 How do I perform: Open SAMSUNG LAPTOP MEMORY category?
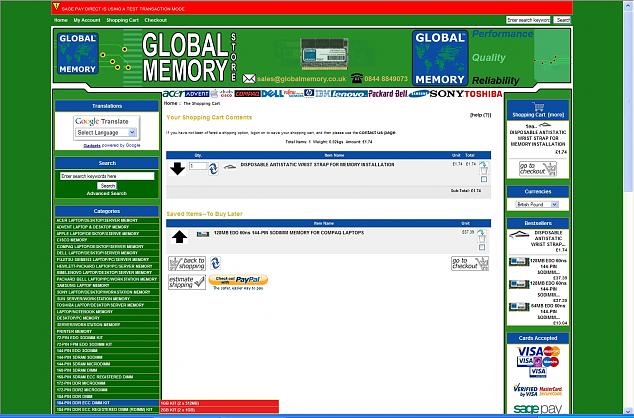[x=107, y=285]
